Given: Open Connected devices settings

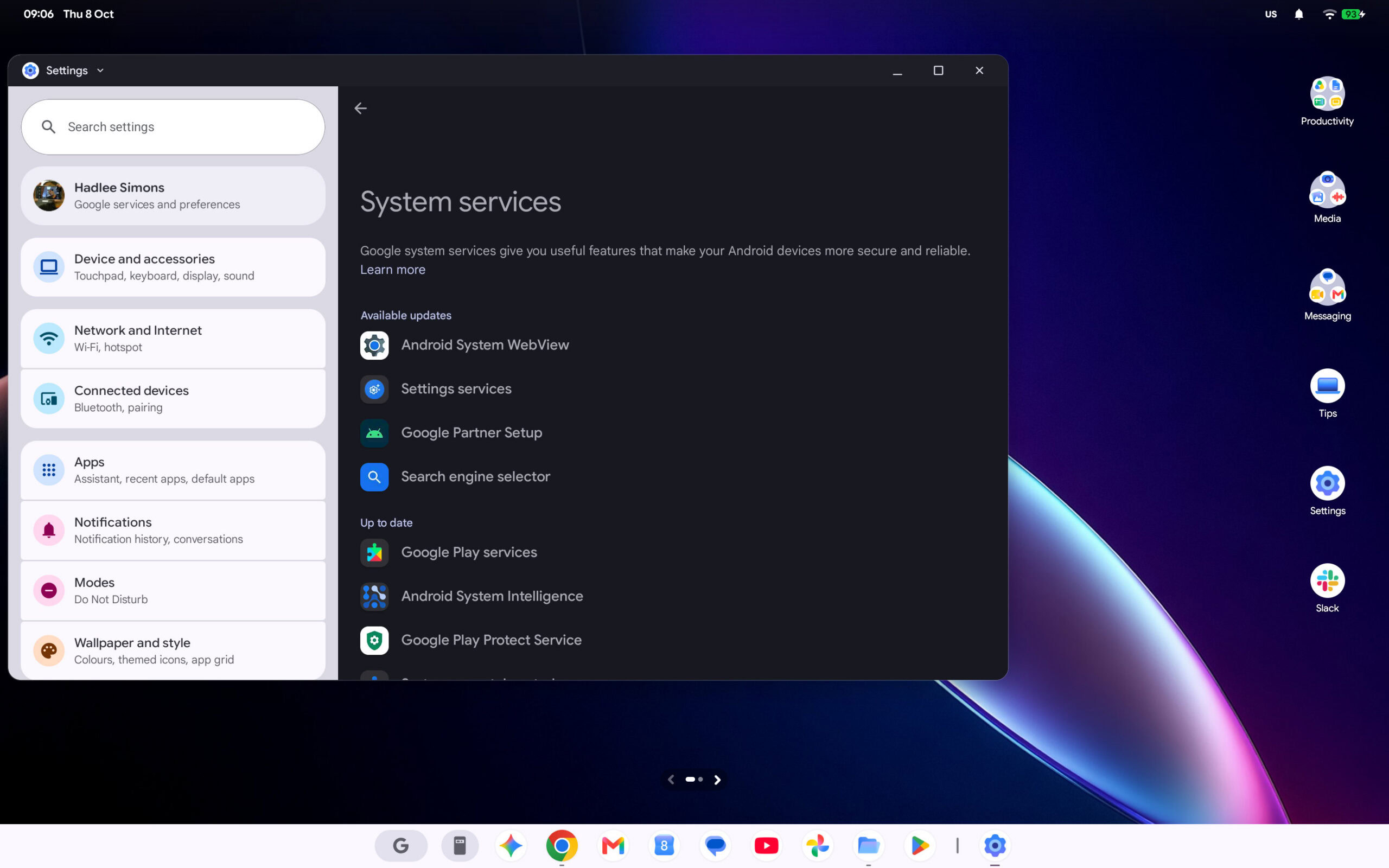Looking at the screenshot, I should tap(173, 398).
